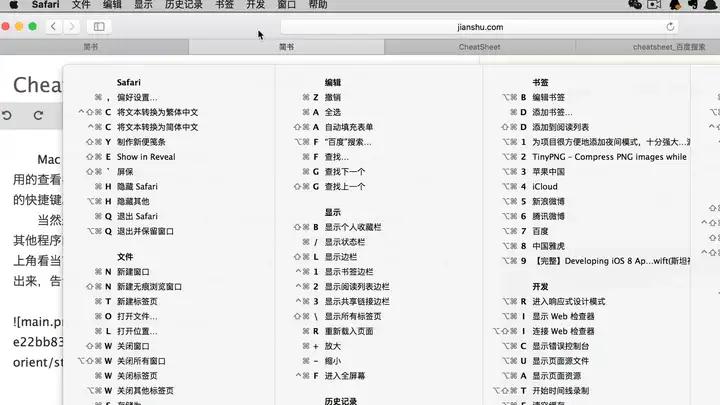Image resolution: width=720 pixels, height=405 pixels.
Task: Click 偏好设置… in the cheat sheet
Action: tap(137, 97)
